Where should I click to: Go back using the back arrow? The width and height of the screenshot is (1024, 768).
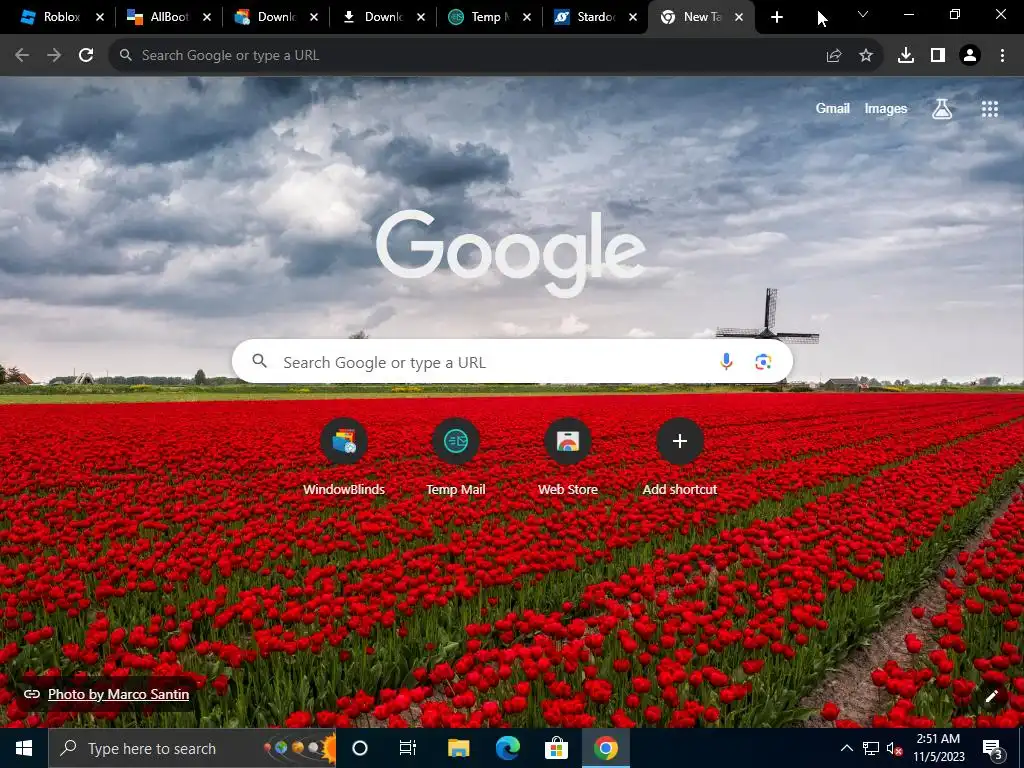22,56
